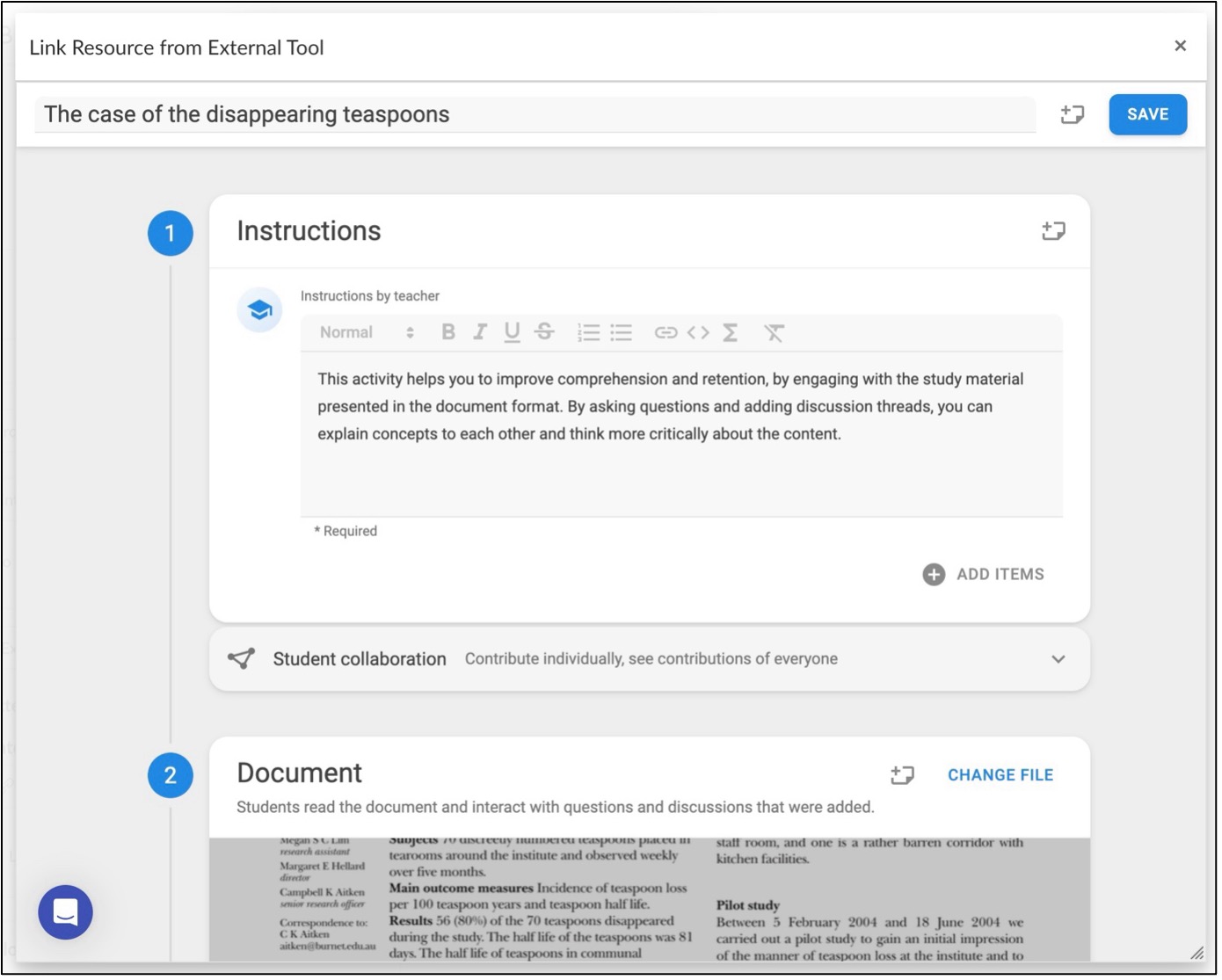Open the Normal text style dropdown
This screenshot has width=1222, height=980.
(367, 332)
